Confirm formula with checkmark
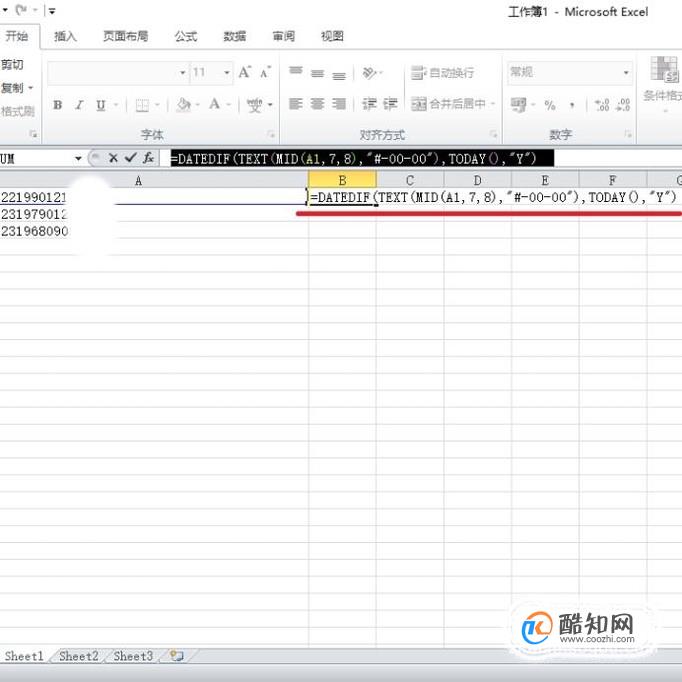The height and width of the screenshot is (682, 682). [x=130, y=158]
